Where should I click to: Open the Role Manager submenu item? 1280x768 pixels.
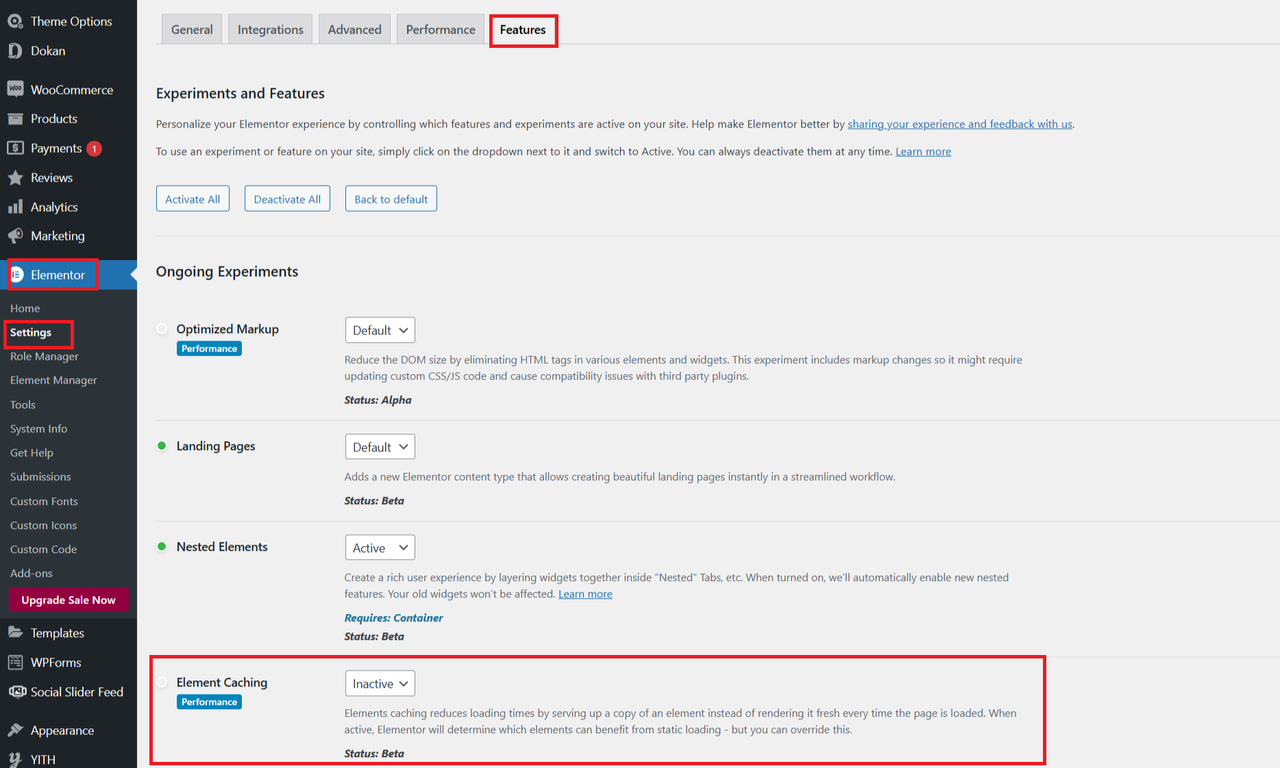tap(44, 356)
